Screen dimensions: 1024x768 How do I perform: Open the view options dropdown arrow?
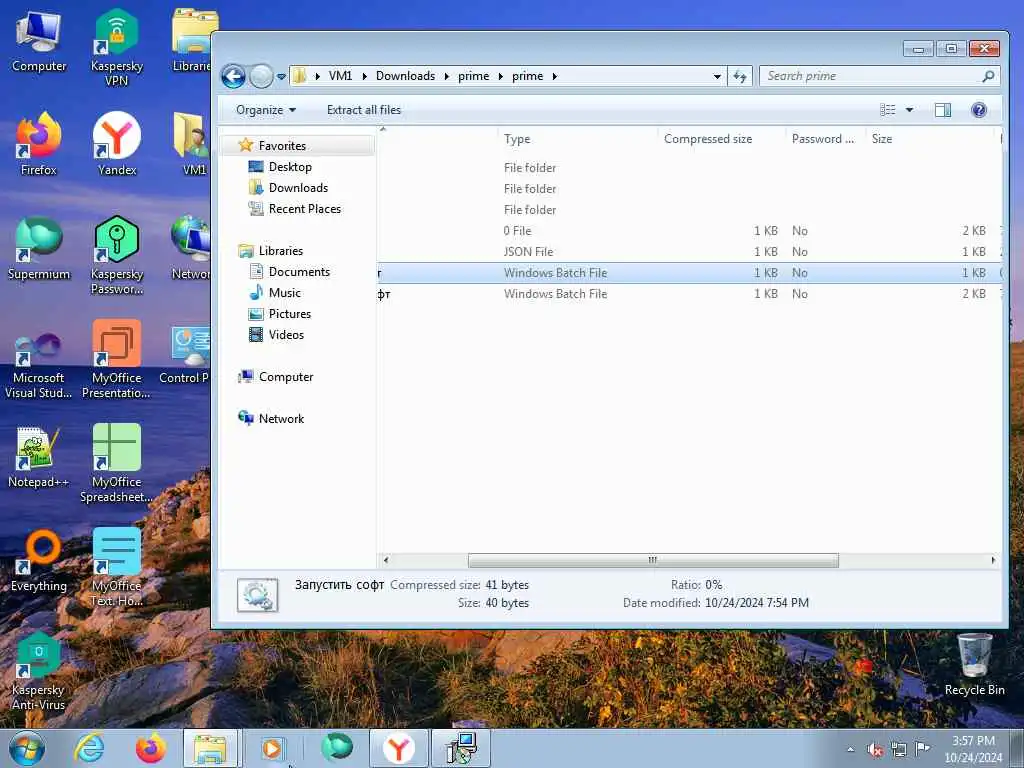click(909, 110)
